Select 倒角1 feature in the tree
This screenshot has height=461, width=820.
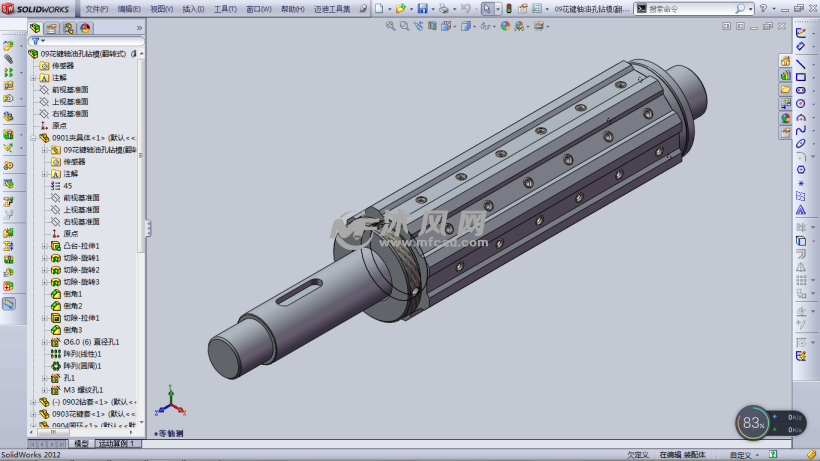pyautogui.click(x=73, y=294)
